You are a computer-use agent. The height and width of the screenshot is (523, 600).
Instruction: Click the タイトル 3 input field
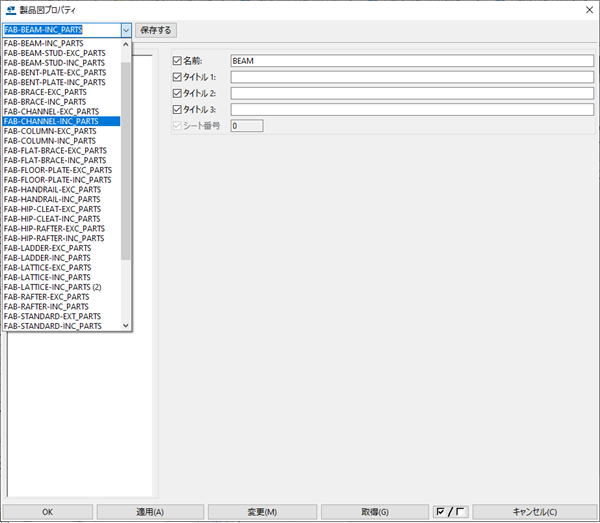[412, 109]
